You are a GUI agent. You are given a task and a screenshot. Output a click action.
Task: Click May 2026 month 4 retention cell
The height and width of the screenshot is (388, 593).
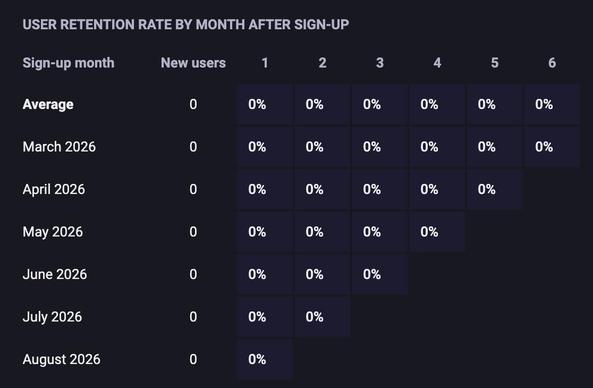[x=437, y=232]
